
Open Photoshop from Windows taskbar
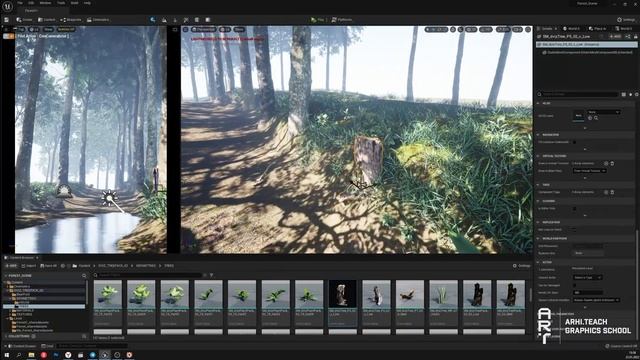point(56,355)
